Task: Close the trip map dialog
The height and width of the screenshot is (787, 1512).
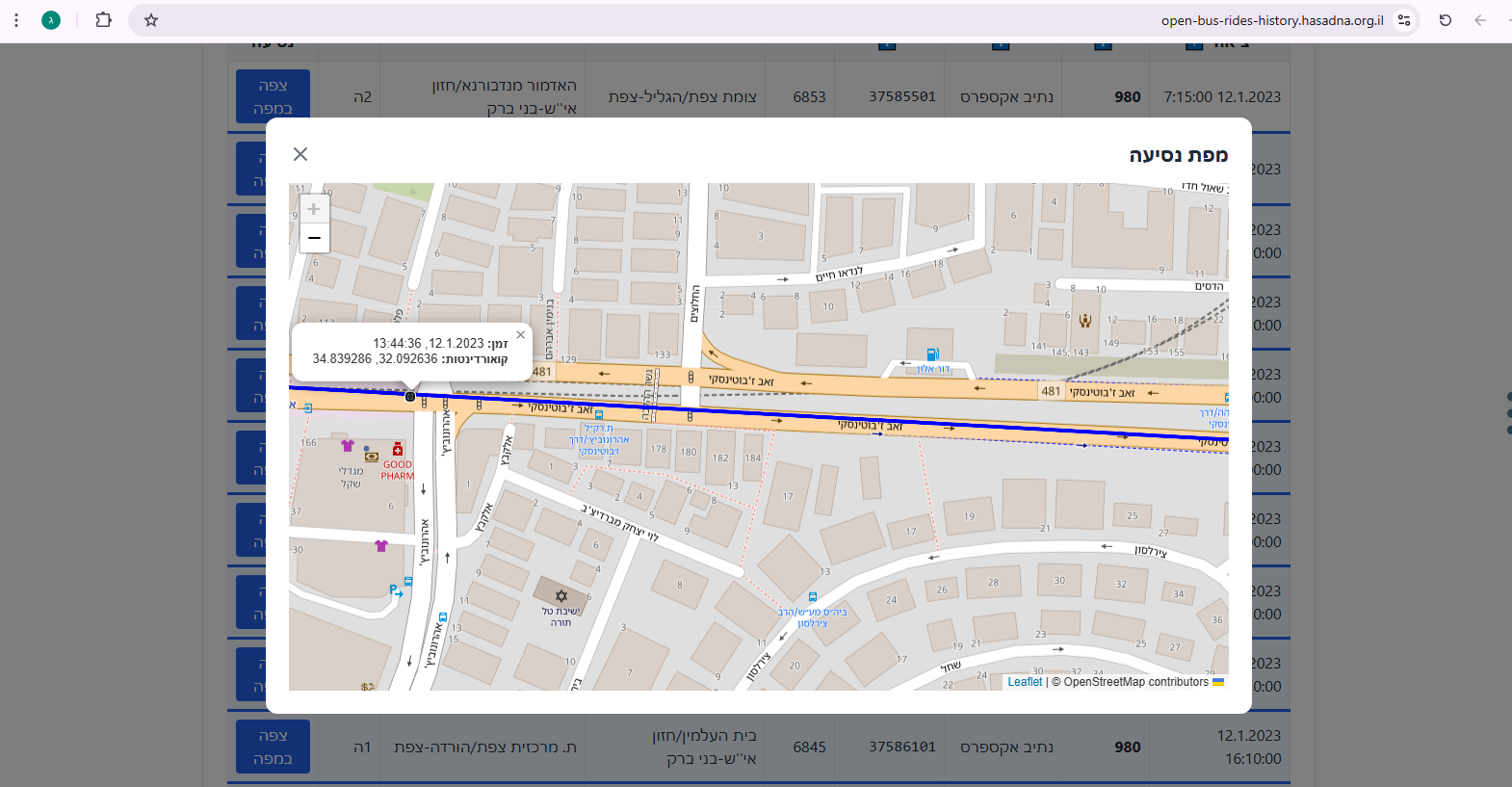Action: tap(300, 154)
